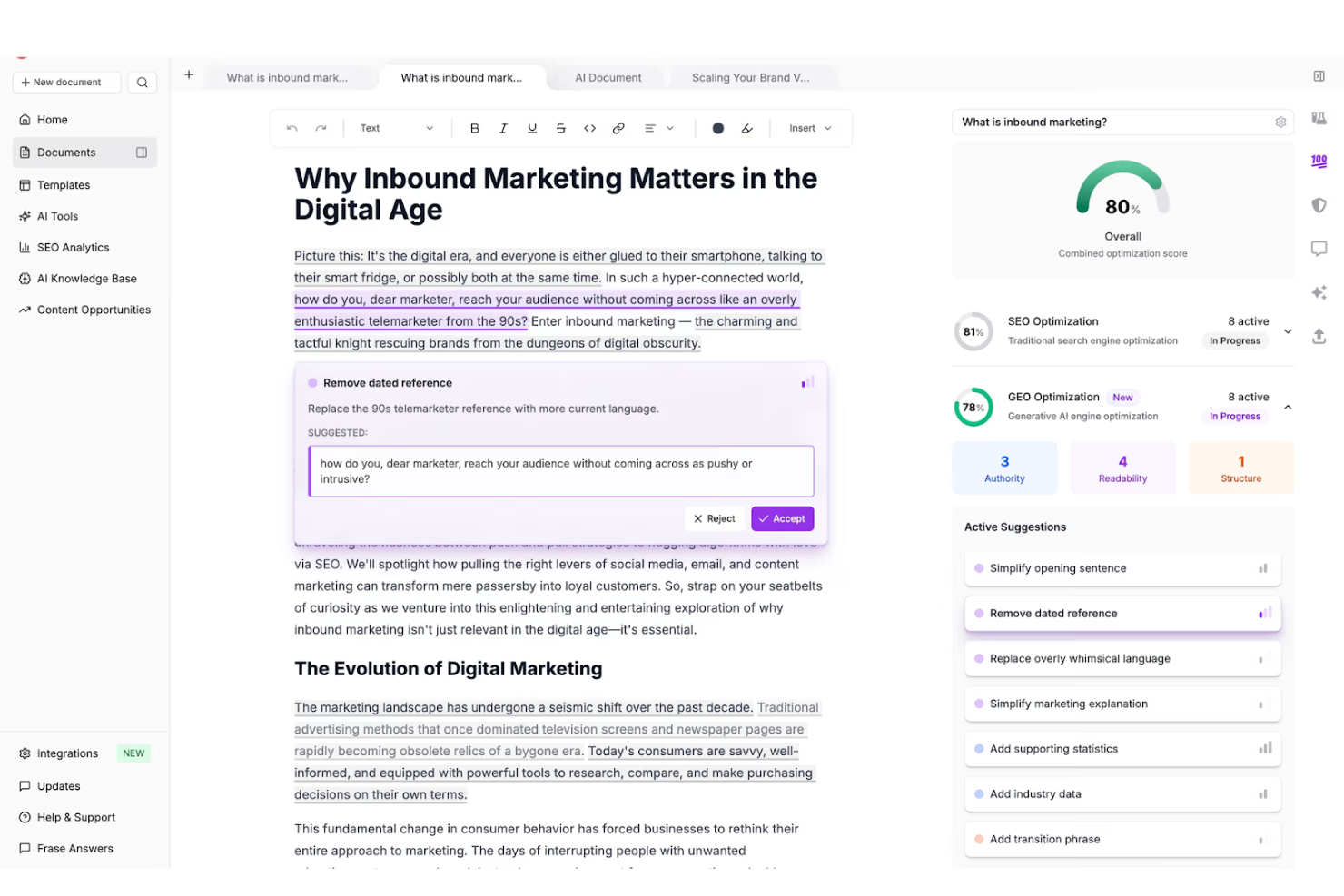Select the highlighter tool
The height and width of the screenshot is (896, 1344).
coord(747,129)
